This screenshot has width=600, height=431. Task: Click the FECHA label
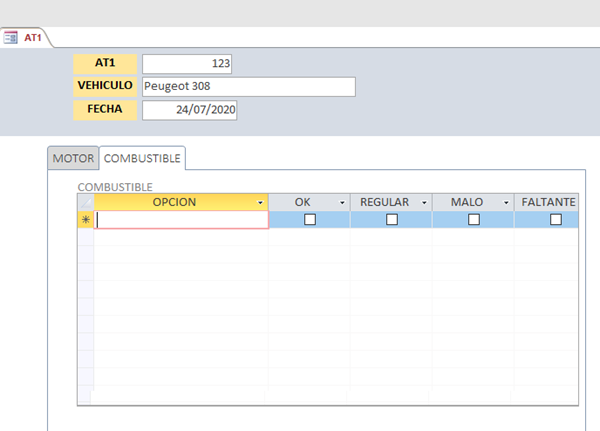[105, 110]
